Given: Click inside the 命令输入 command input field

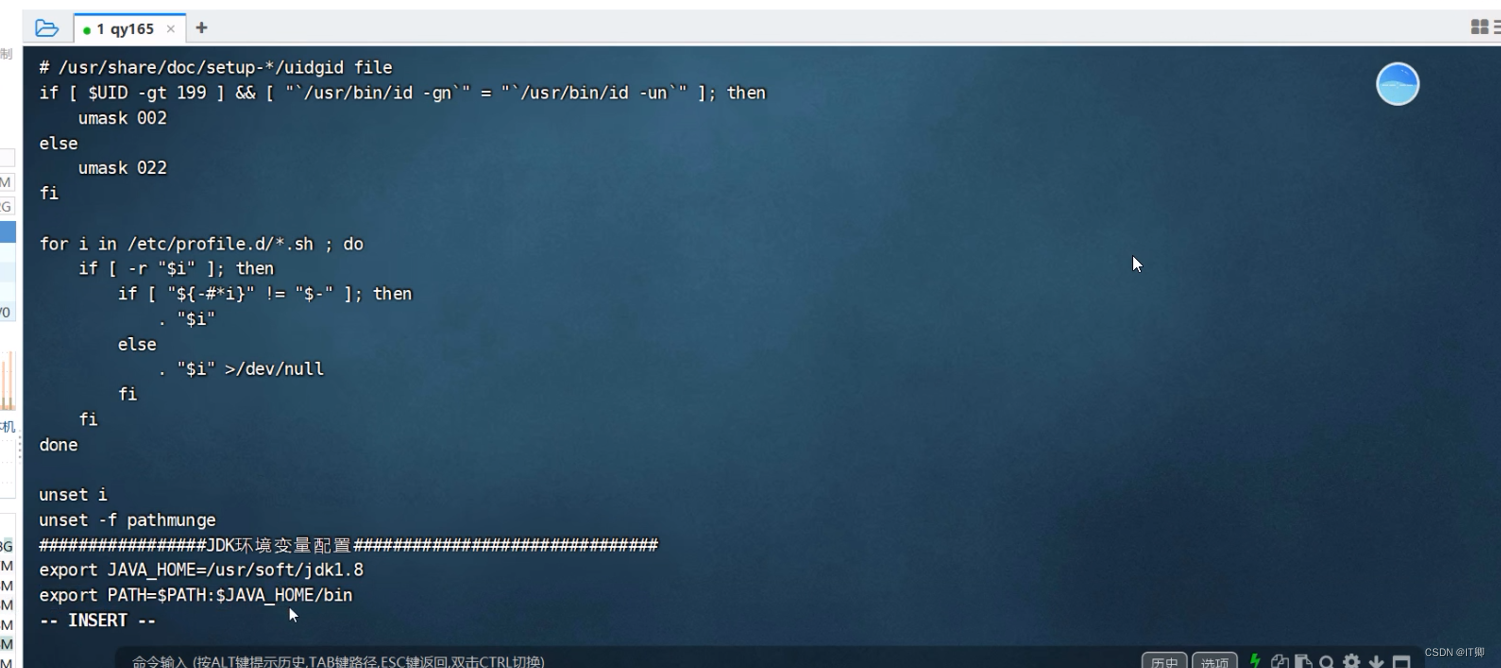Looking at the screenshot, I should tap(500, 661).
